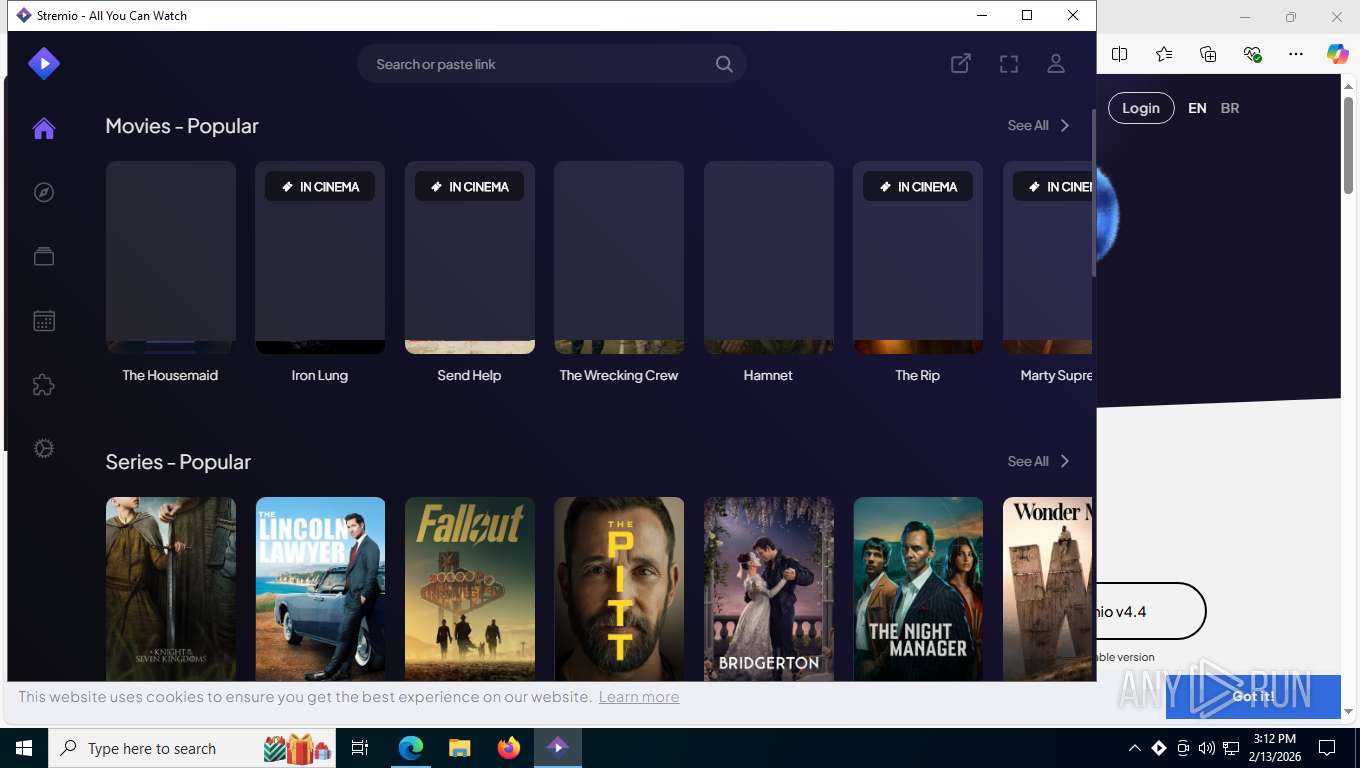The image size is (1360, 768).
Task: Switch Edge page language to BR
Action: (x=1230, y=108)
